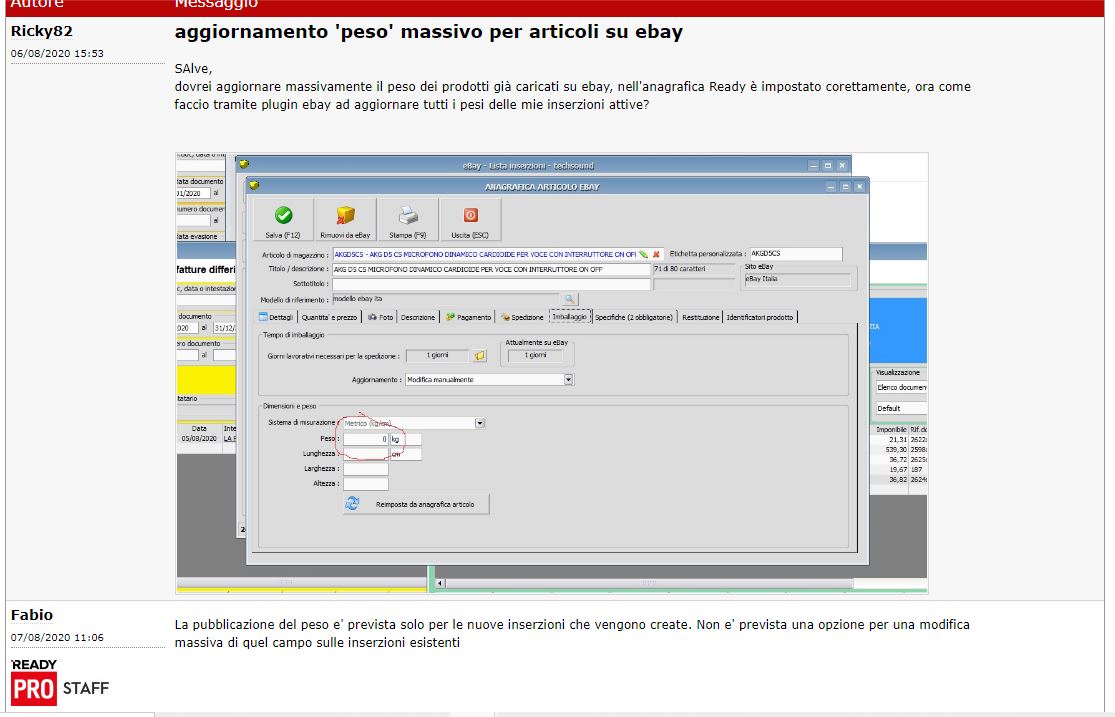Click post title 'aggiornamento peso massivo'
The height and width of the screenshot is (717, 1115).
429,32
